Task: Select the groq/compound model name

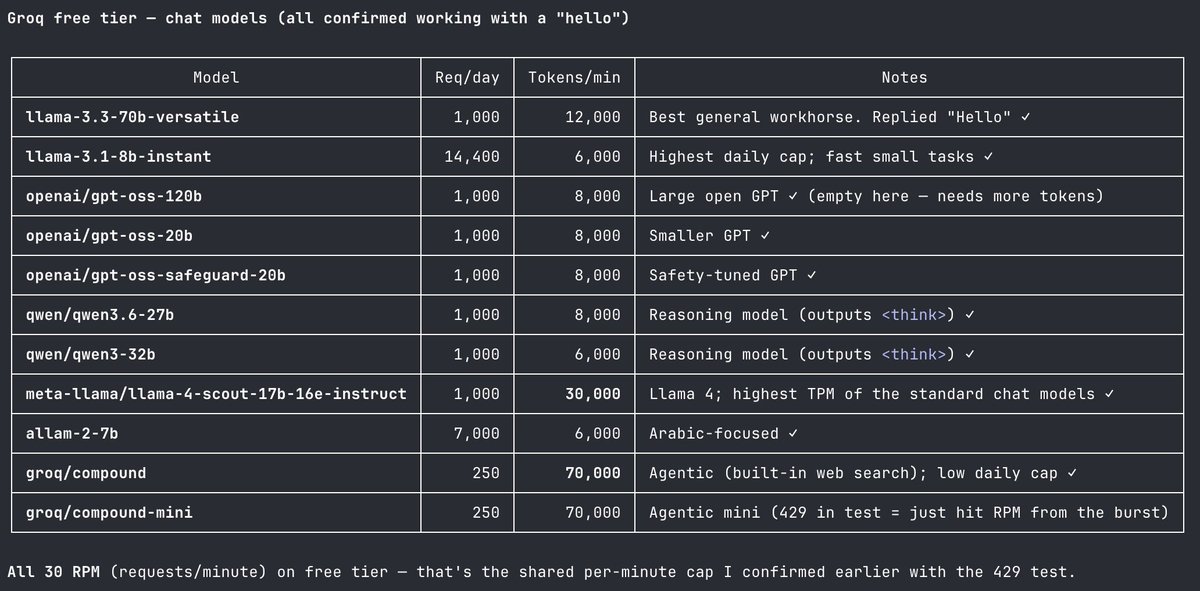Action: point(86,473)
